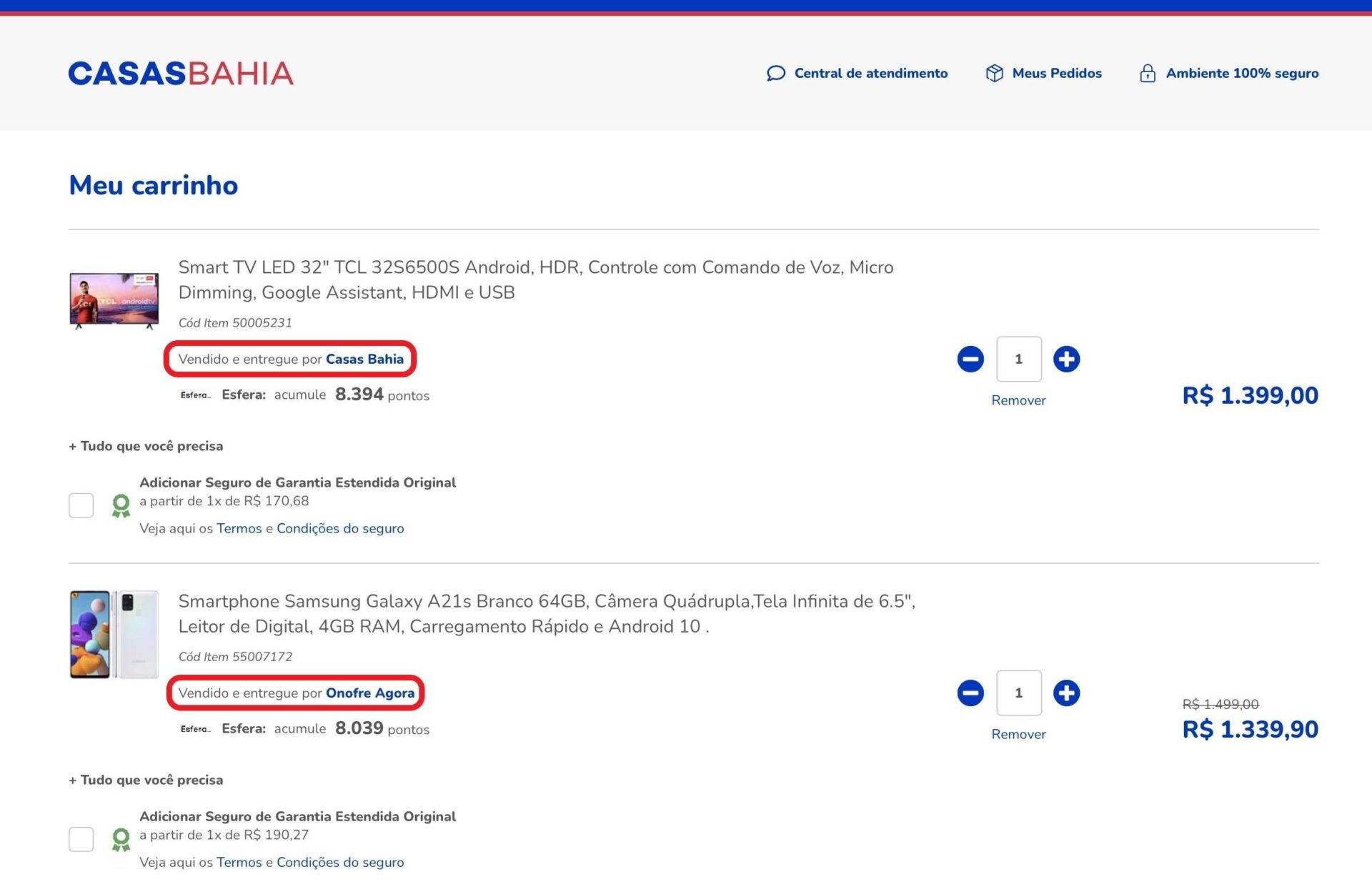The width and height of the screenshot is (1372, 892).
Task: Increase quantity of Galaxy A21s with plus icon
Action: tap(1066, 693)
